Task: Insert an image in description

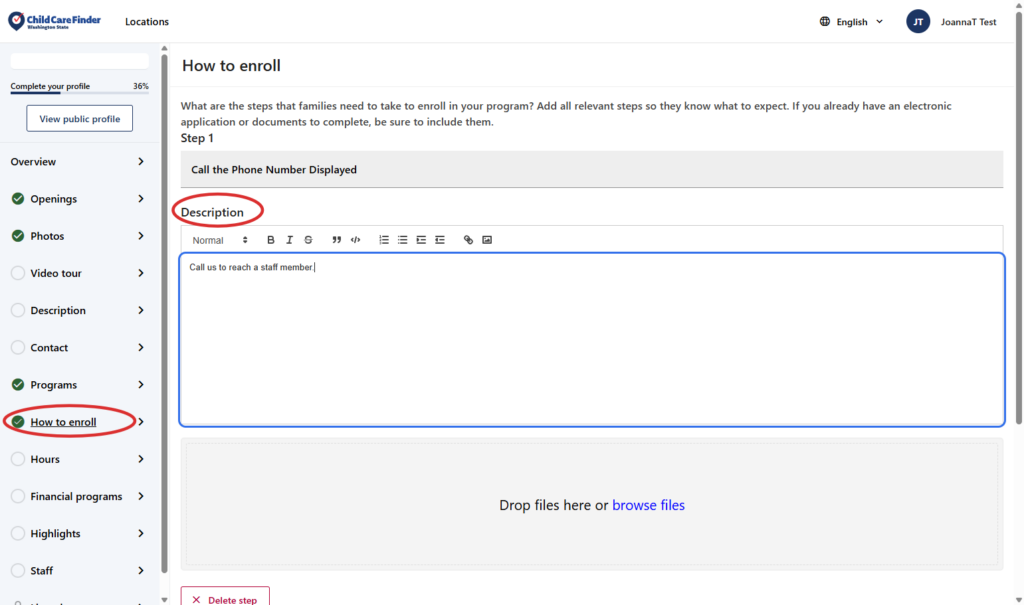Action: coord(487,240)
